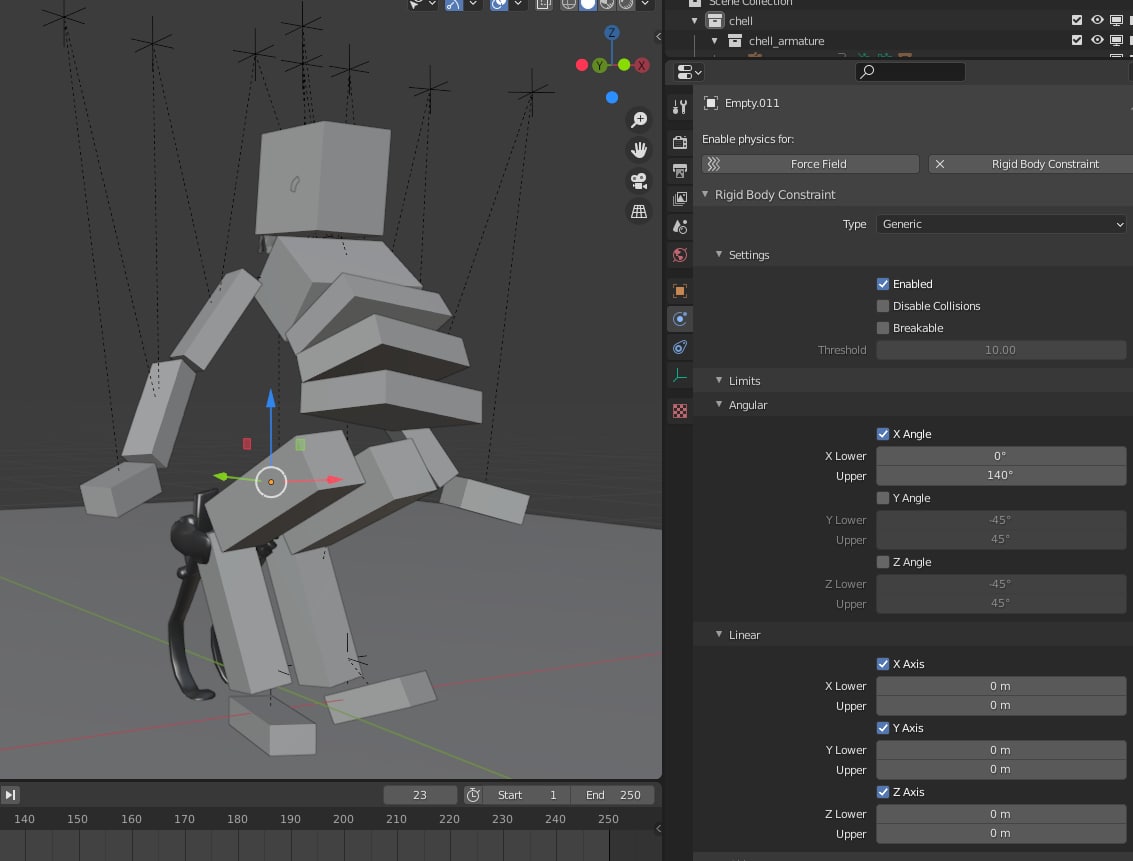Click the use preview range clock icon
The width and height of the screenshot is (1133, 861).
coord(473,795)
